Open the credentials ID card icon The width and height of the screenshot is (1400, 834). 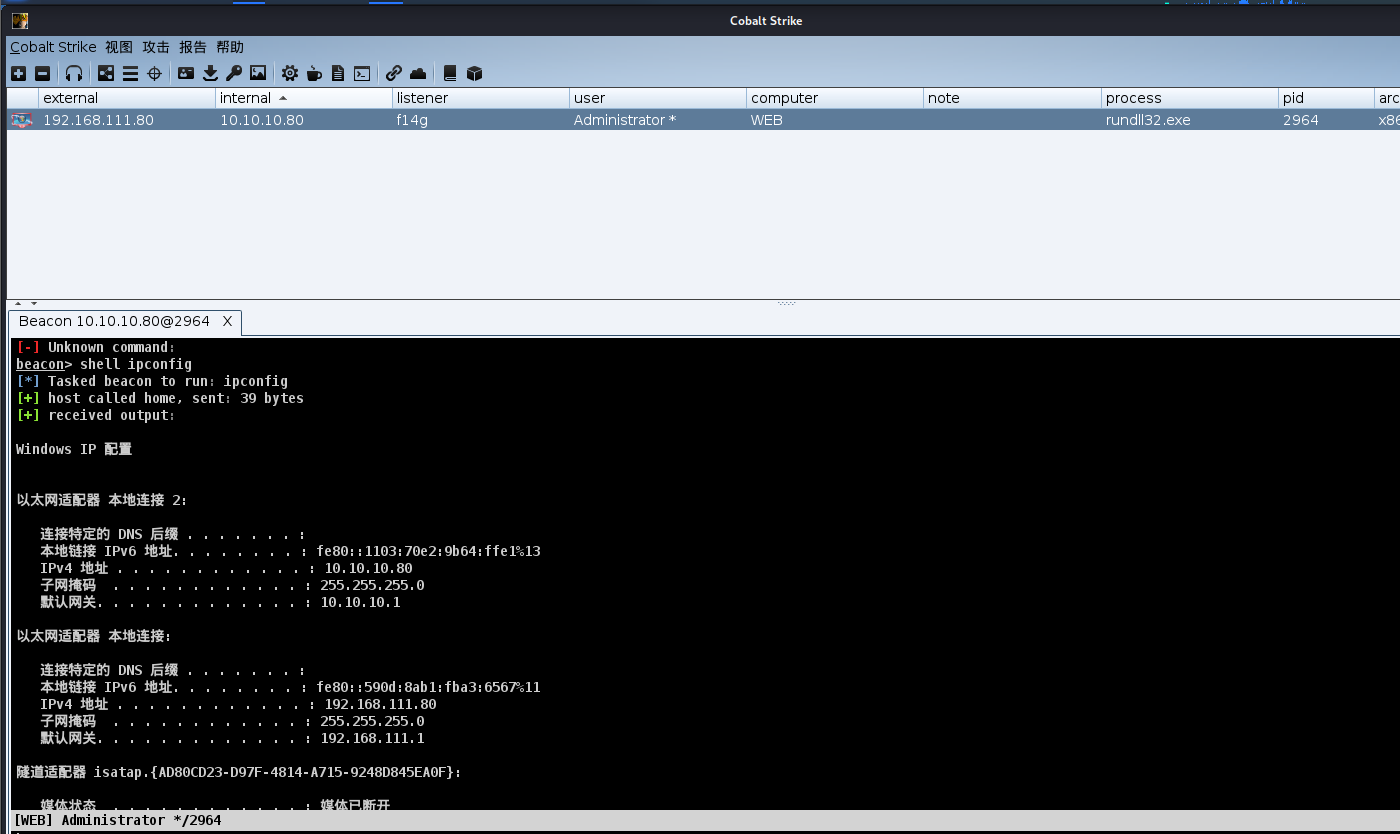tap(186, 73)
